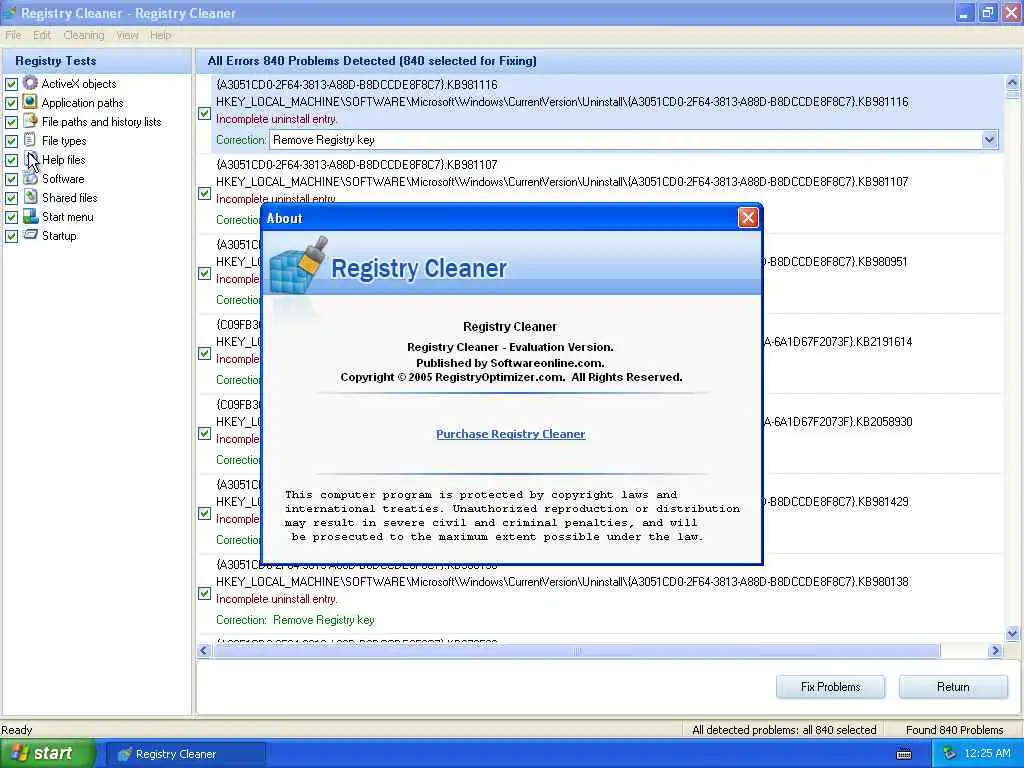Click the horizontal scrollbar thumb in results list
Viewport: 1024px width, 768px height.
(577, 650)
